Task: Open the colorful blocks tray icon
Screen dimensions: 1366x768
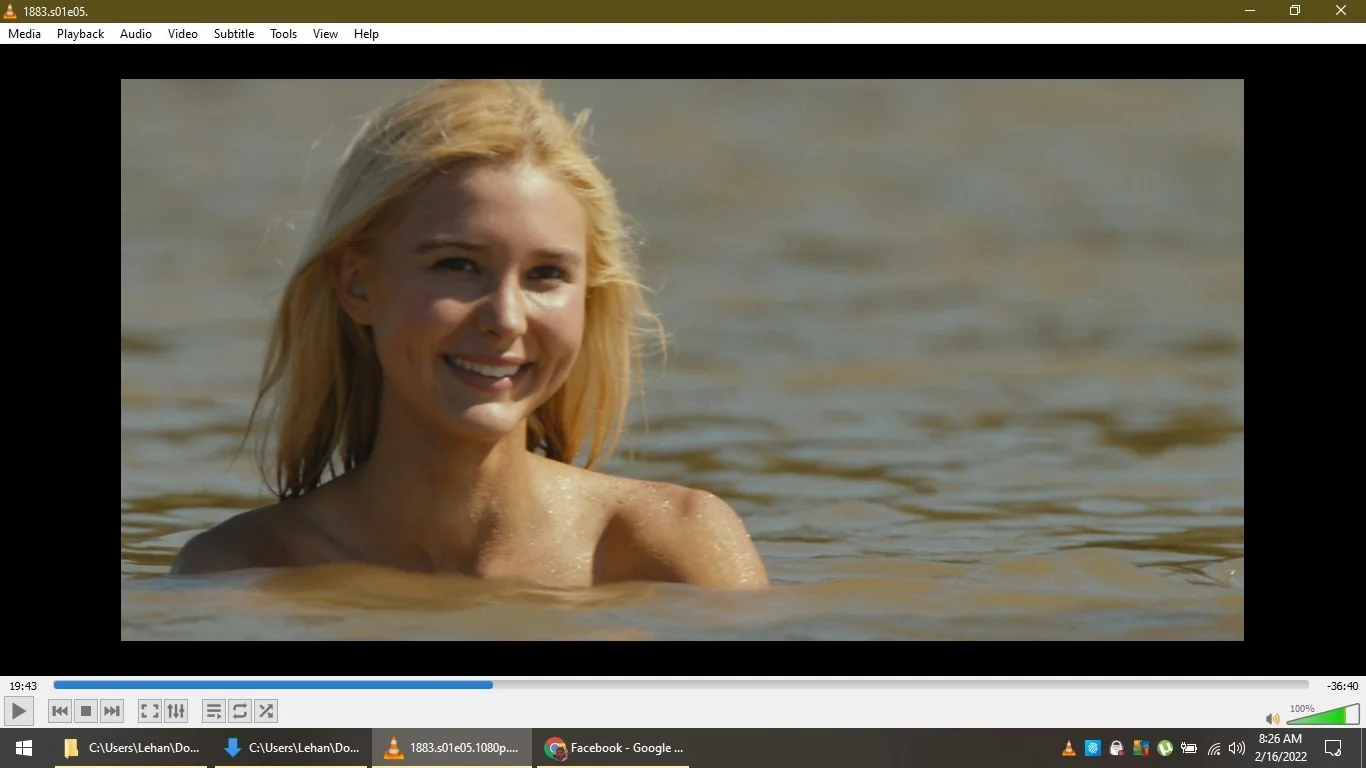Action: point(1141,748)
